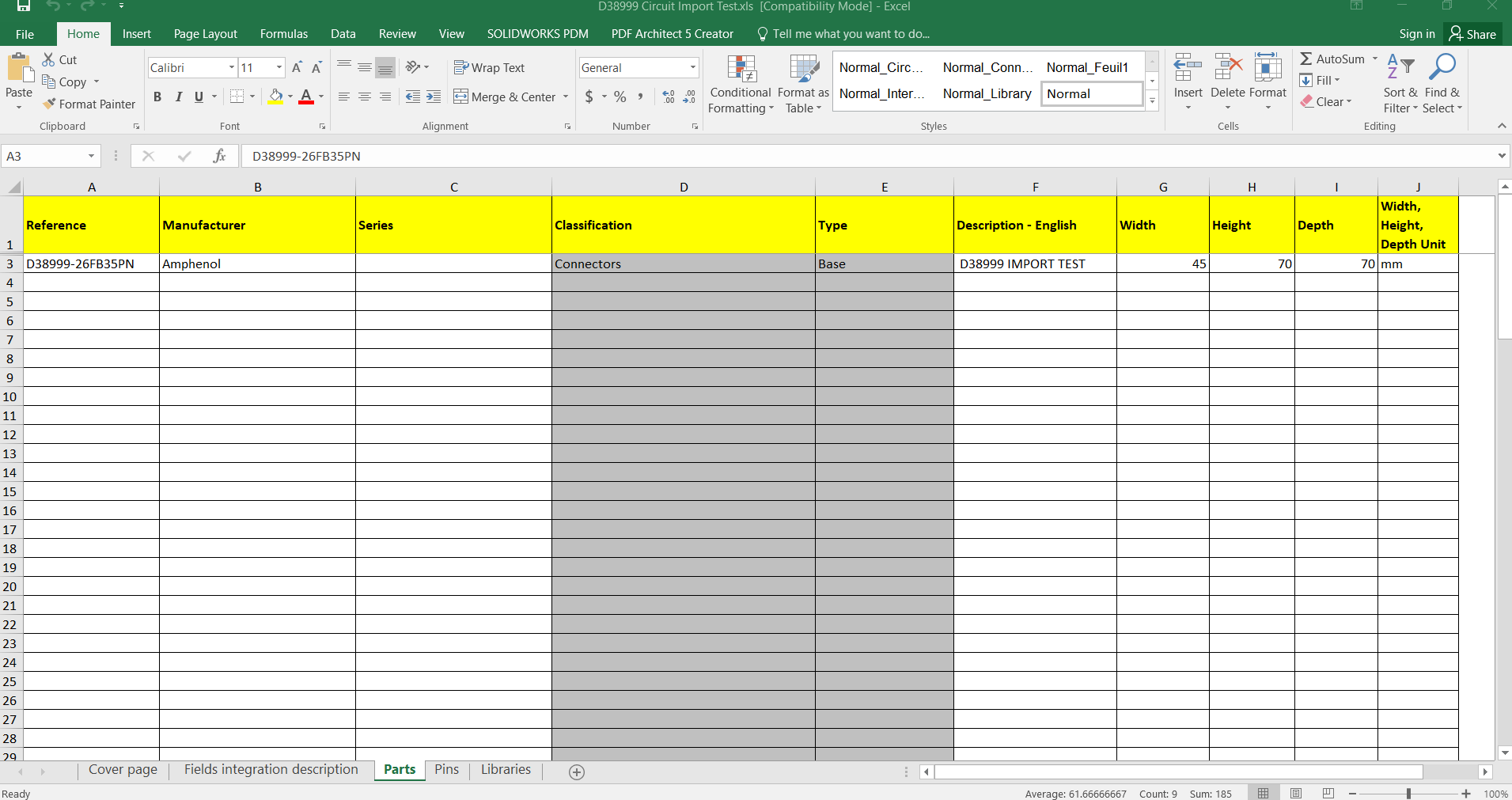
Task: Open the Cover page sheet
Action: (123, 770)
